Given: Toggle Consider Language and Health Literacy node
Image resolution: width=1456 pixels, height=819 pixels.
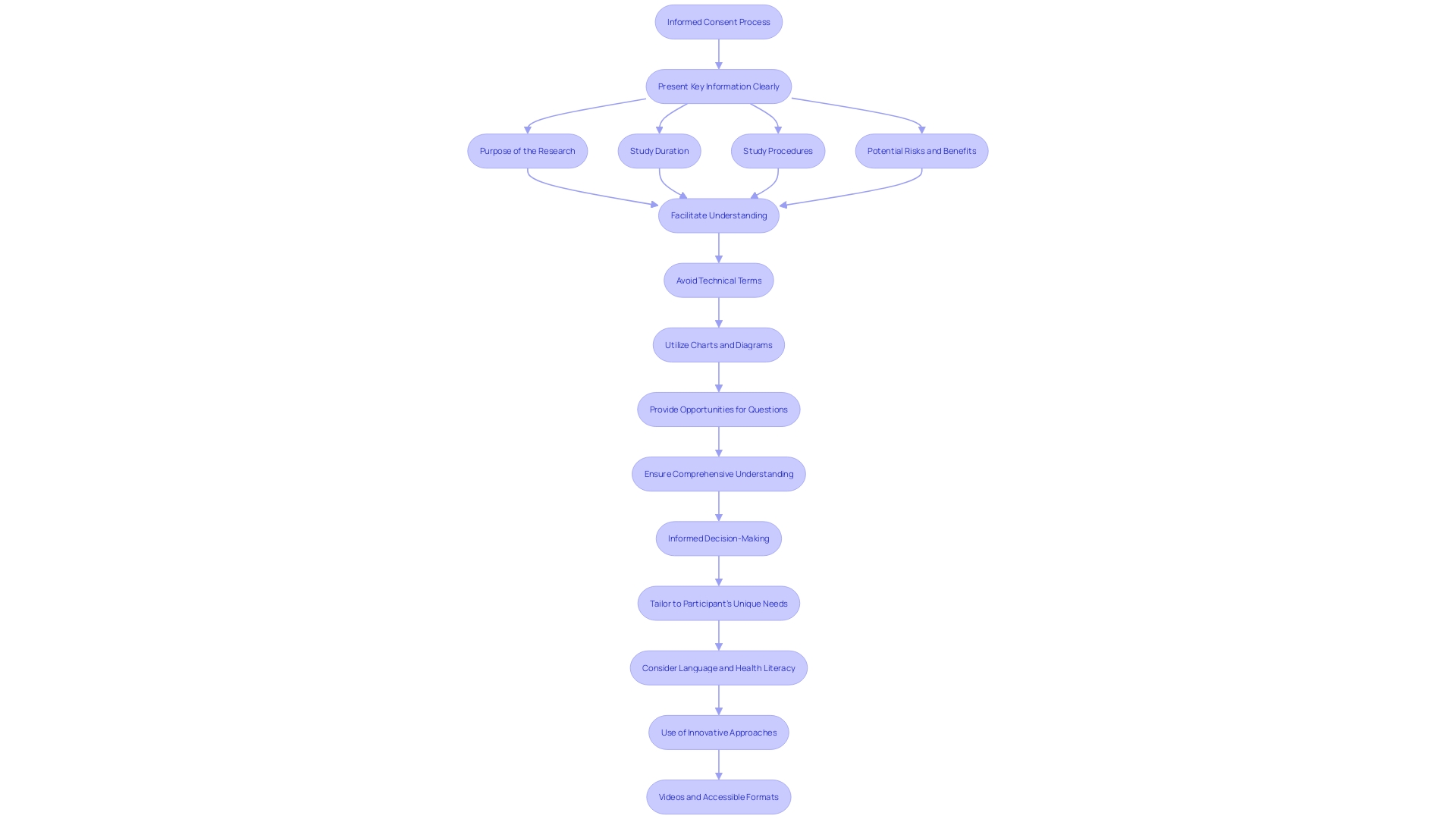Looking at the screenshot, I should 718,667.
